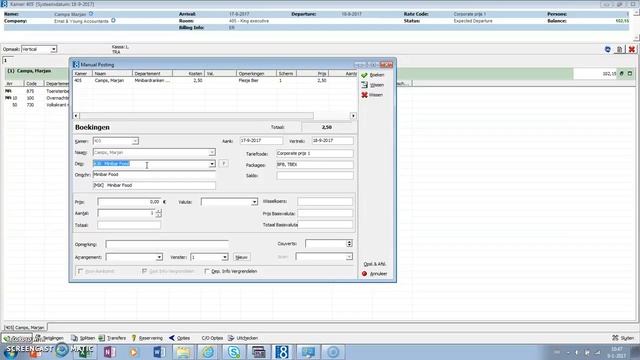Click the Omschr. Minibar Food field
Viewport: 640px width, 360px height.
coord(154,175)
